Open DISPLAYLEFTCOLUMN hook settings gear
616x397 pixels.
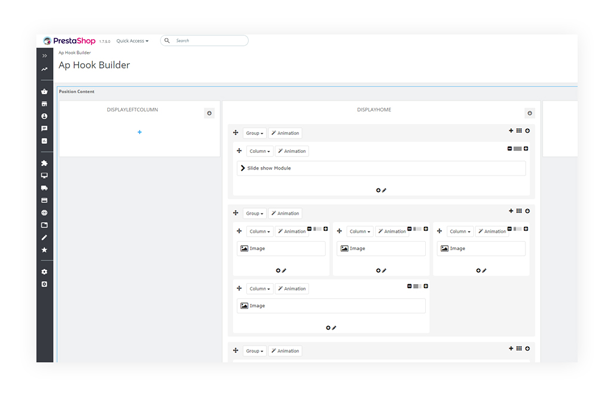(209, 113)
